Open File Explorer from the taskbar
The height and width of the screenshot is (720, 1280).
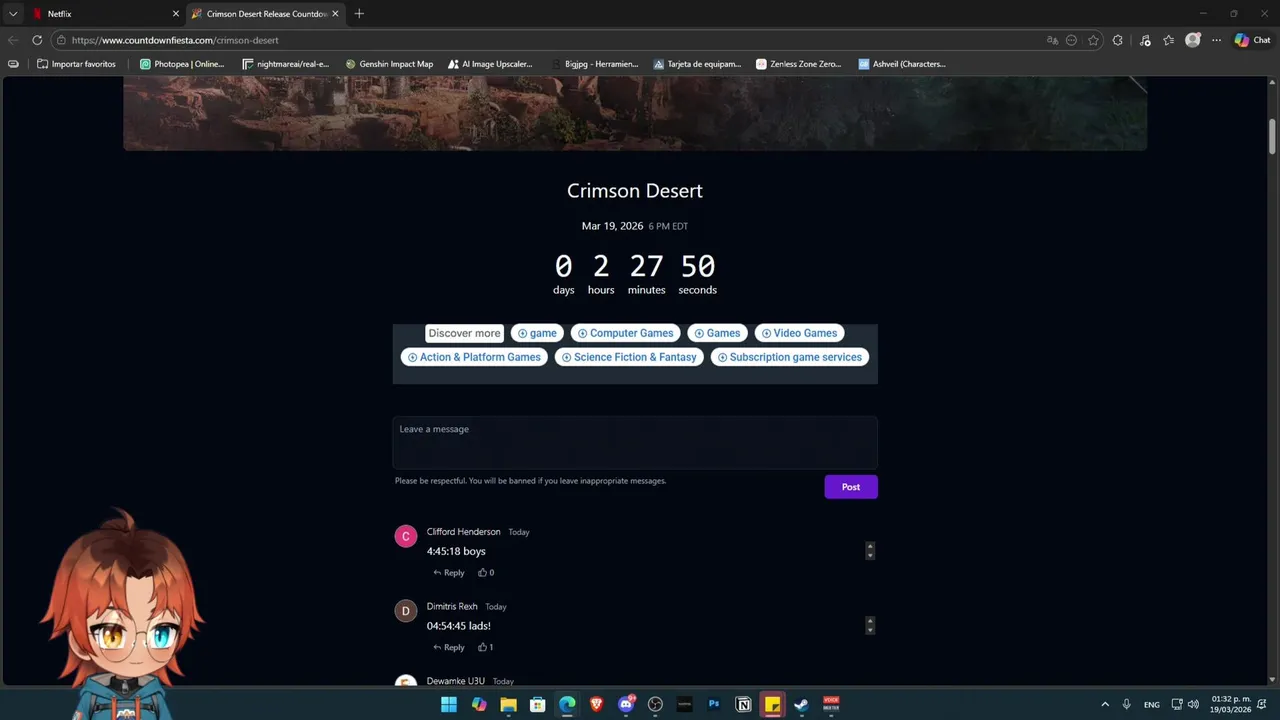click(x=508, y=704)
